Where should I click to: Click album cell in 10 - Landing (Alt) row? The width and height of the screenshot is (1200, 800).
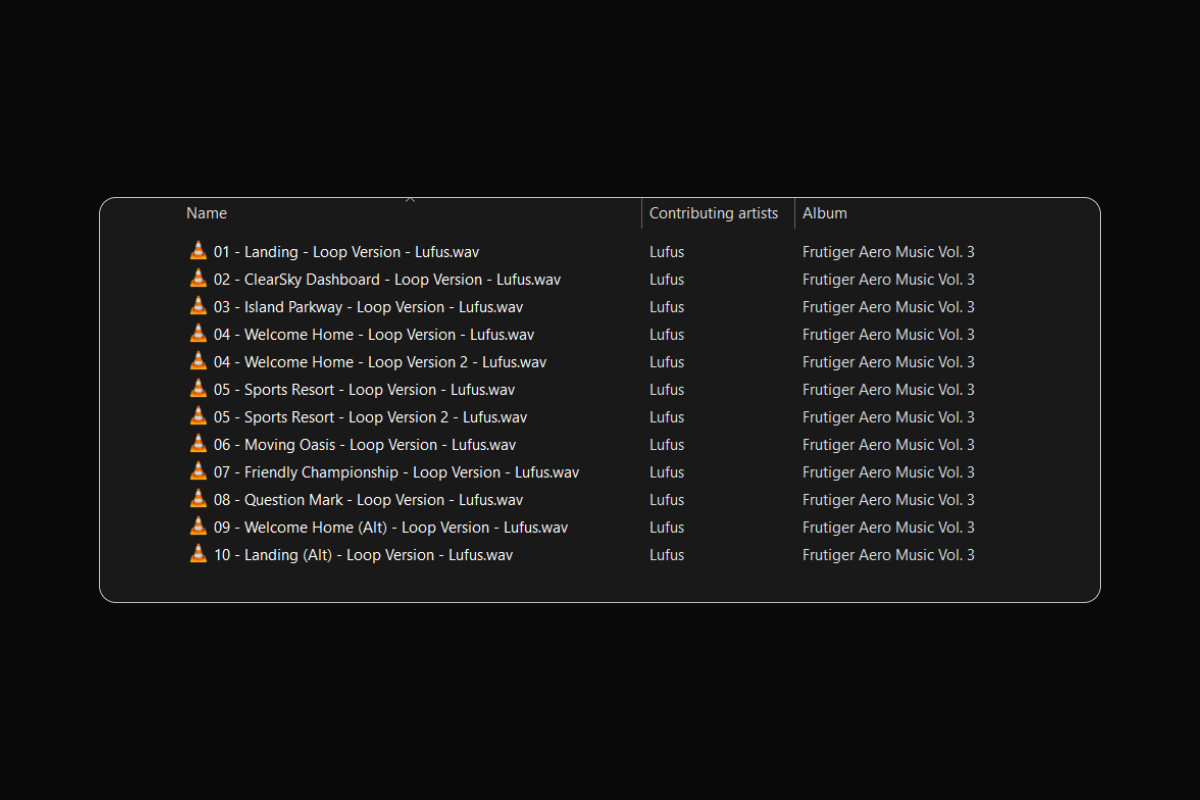click(x=888, y=555)
